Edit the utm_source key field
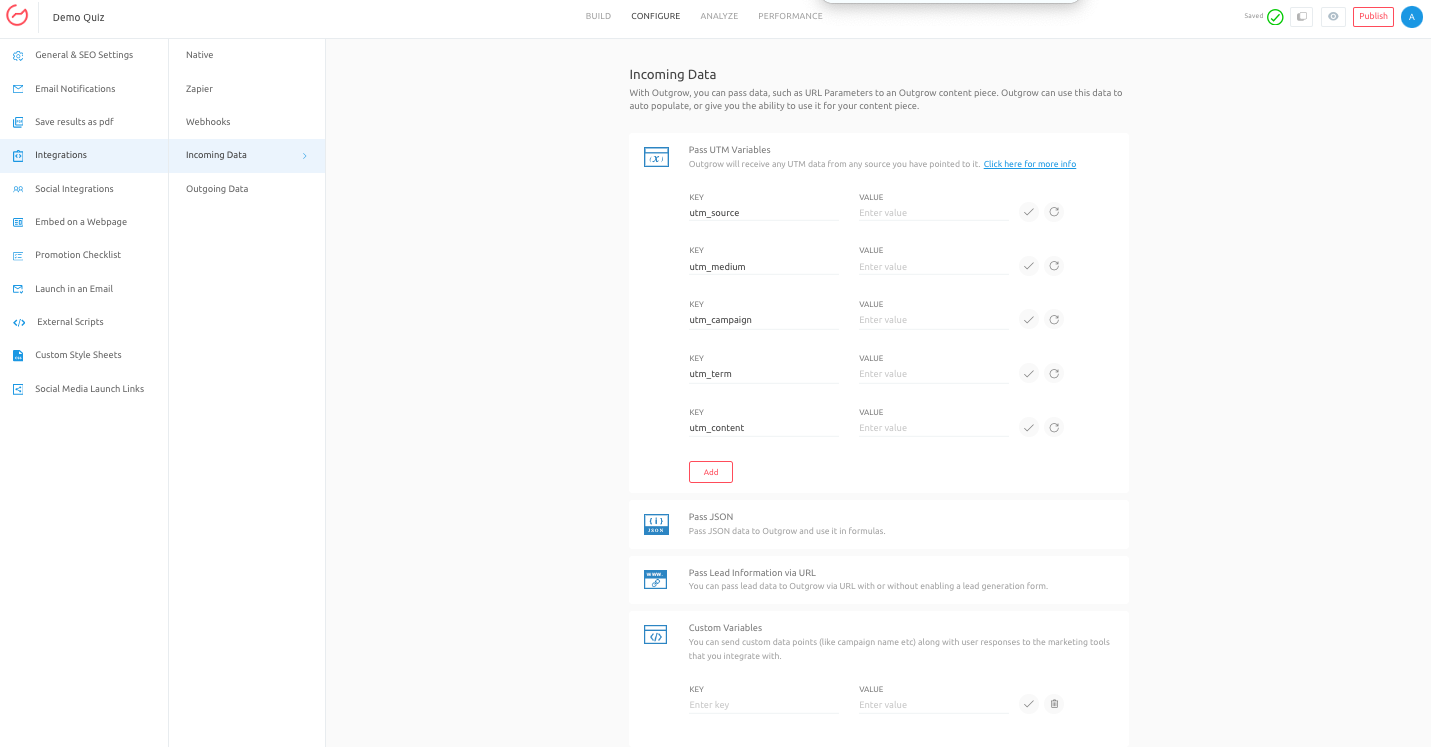Image resolution: width=1431 pixels, height=747 pixels. click(x=764, y=213)
